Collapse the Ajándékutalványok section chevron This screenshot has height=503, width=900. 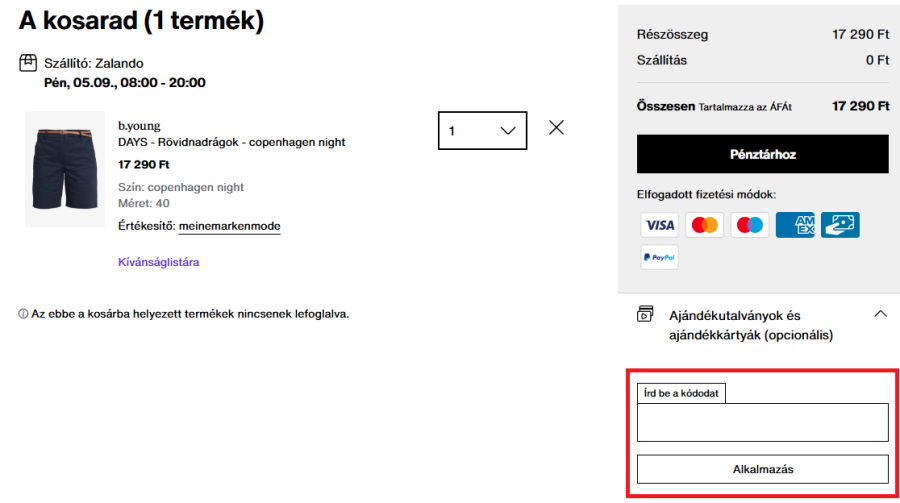click(880, 314)
